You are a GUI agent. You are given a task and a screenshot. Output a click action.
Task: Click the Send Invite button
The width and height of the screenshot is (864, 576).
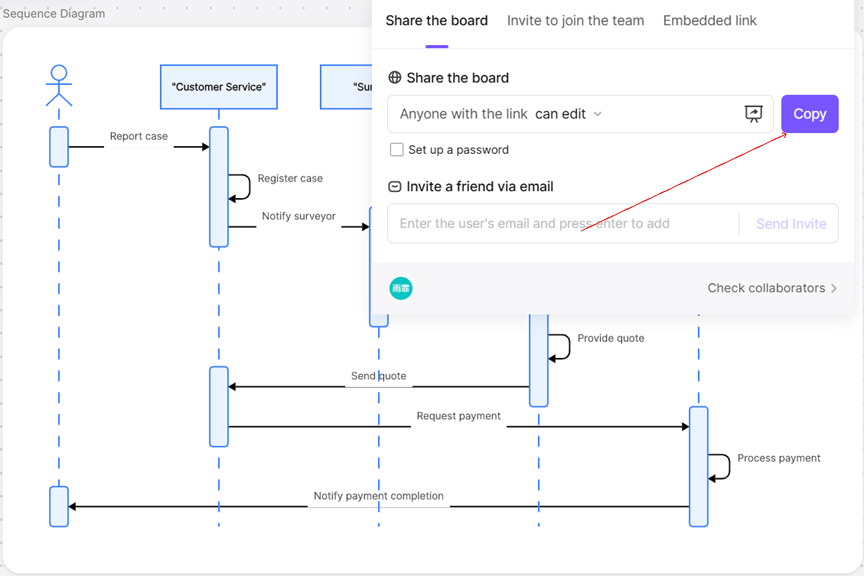pos(790,224)
